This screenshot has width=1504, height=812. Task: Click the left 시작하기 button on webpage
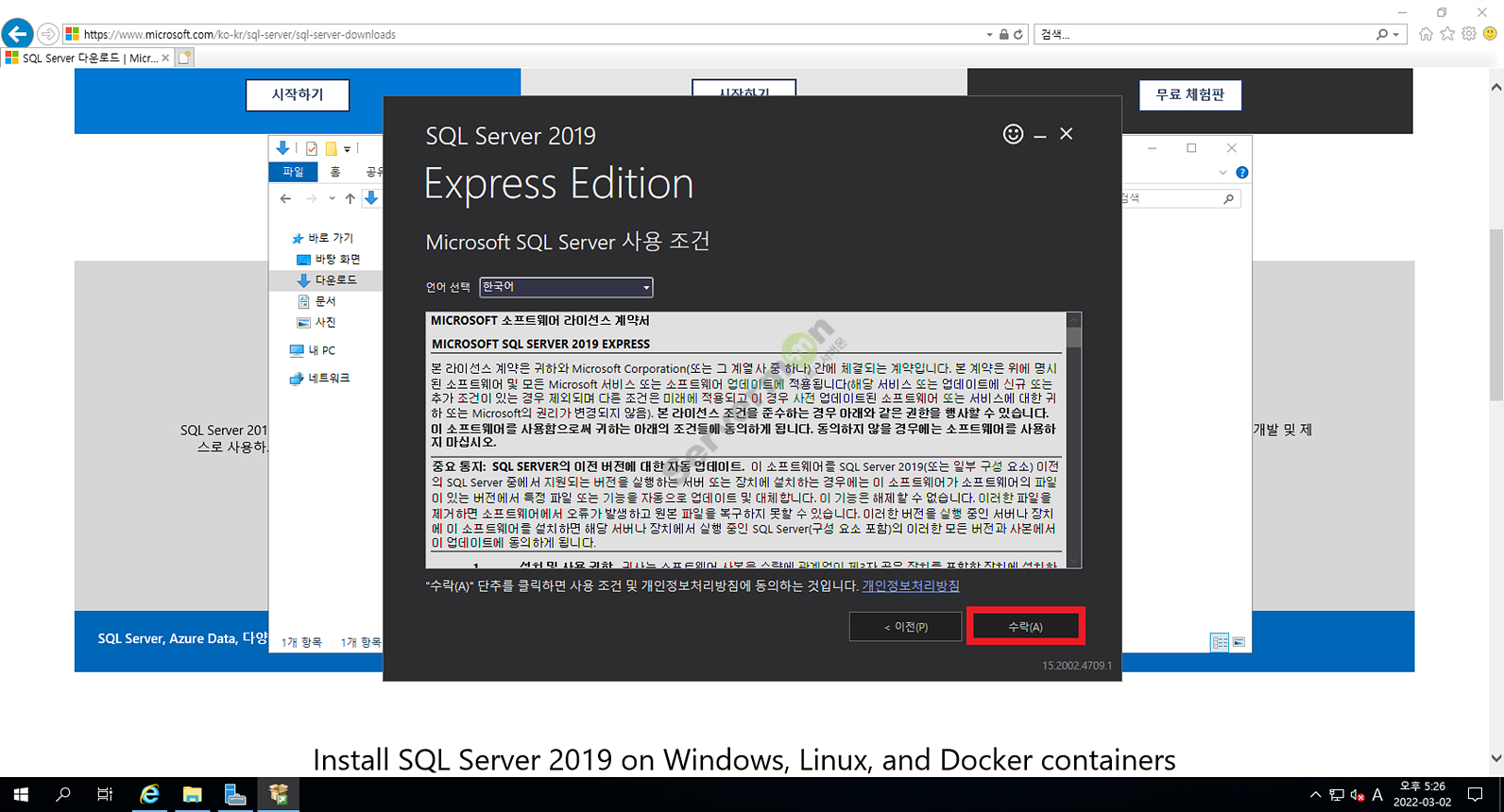[x=298, y=95]
